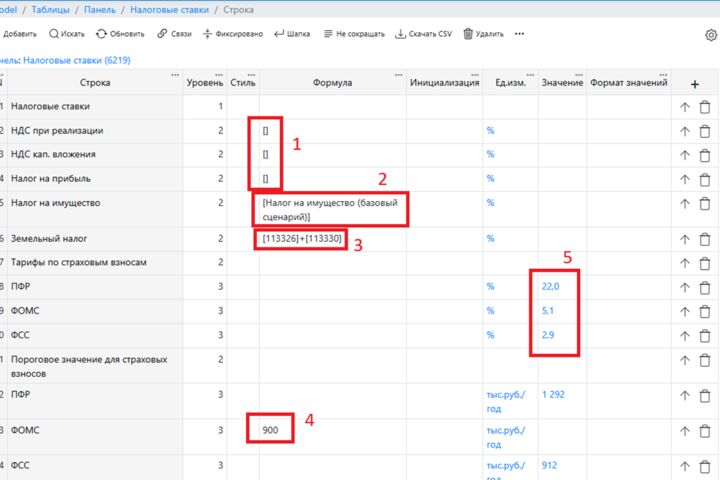Open the Стиль column options menu
This screenshot has width=720, height=480.
tap(251, 75)
